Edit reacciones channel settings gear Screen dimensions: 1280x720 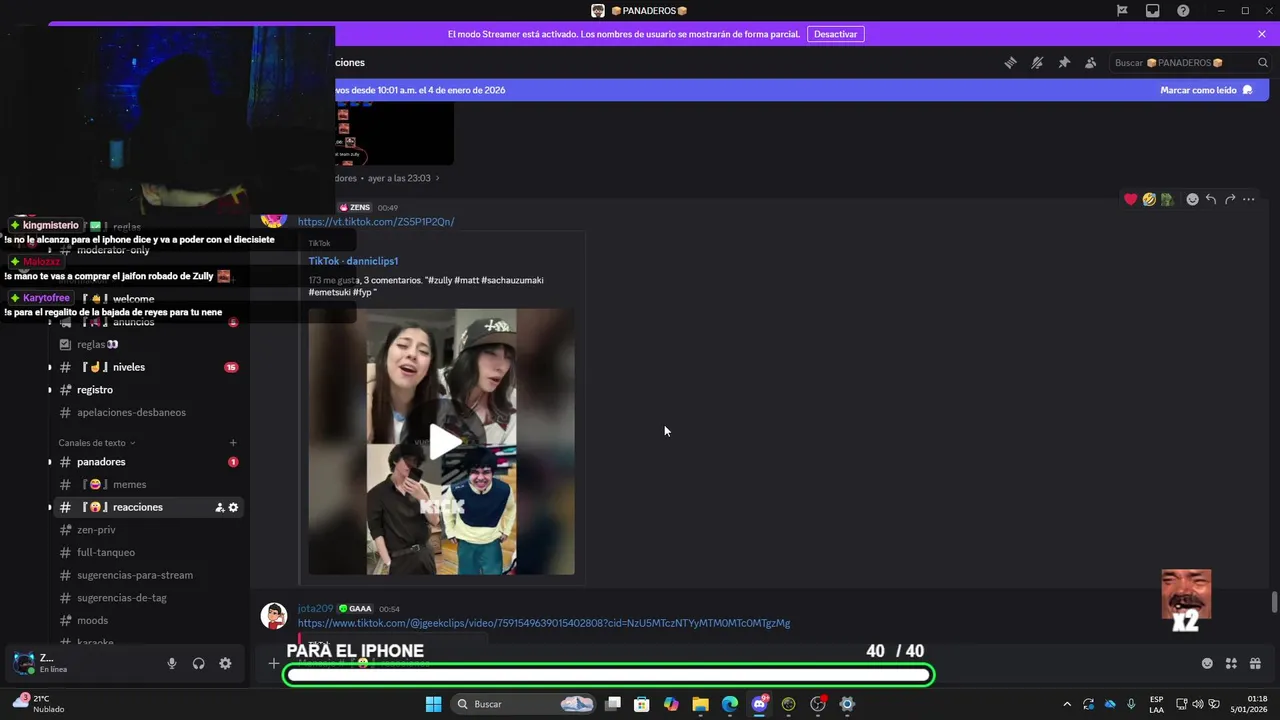(234, 508)
